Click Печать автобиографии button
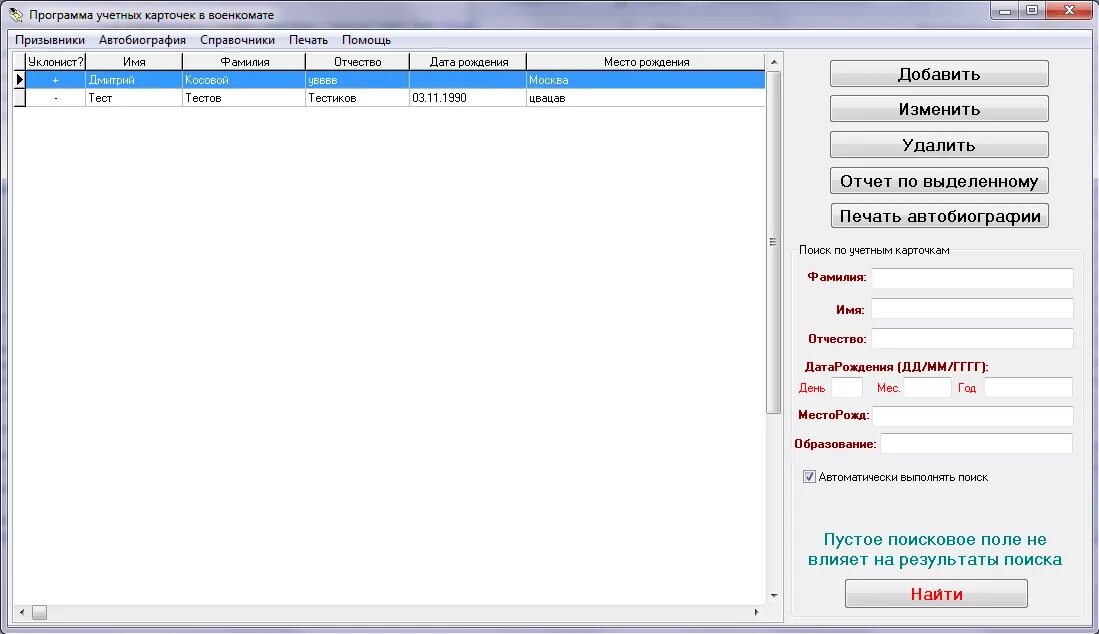 click(x=940, y=216)
